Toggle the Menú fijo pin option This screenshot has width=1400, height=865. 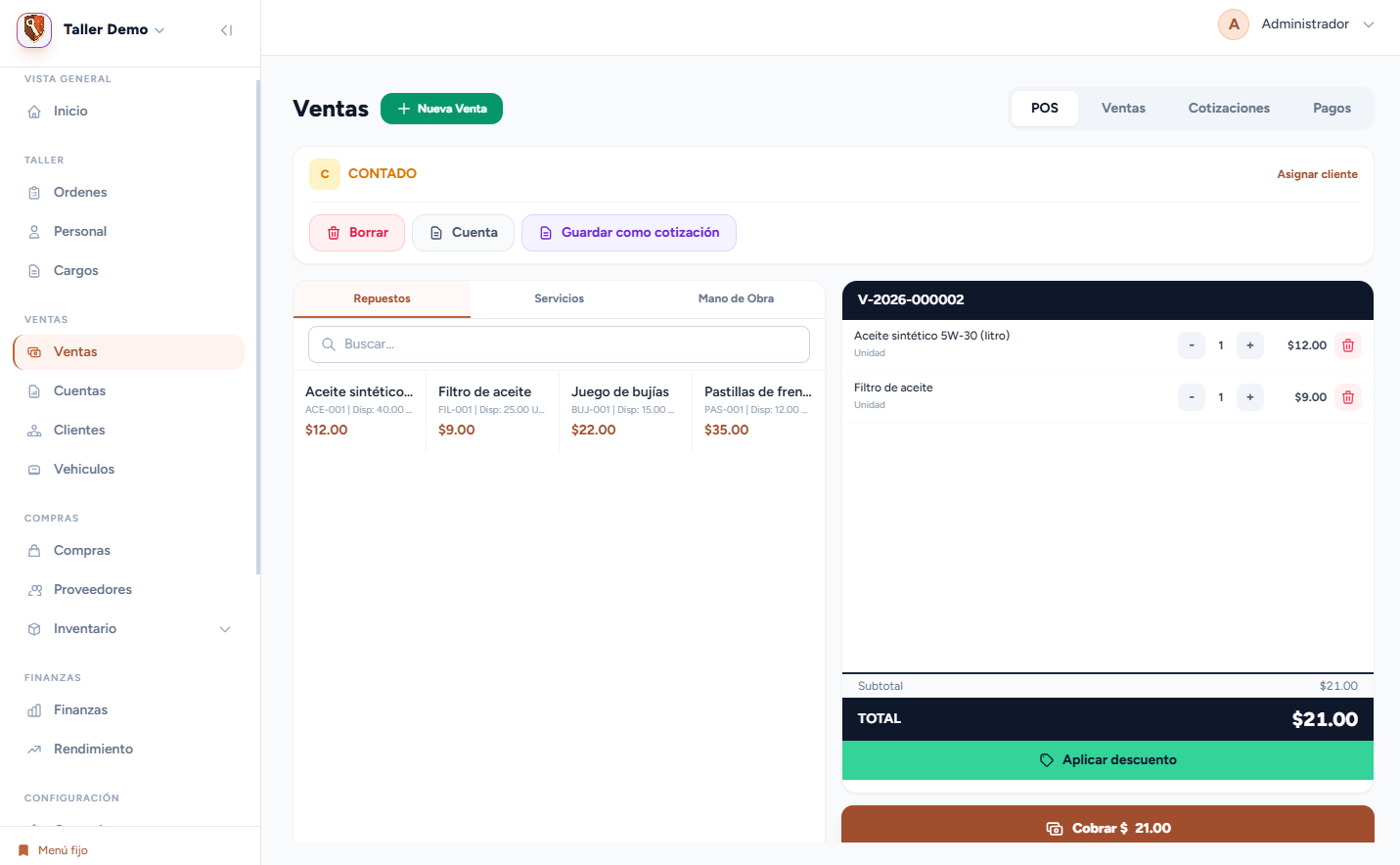click(x=53, y=850)
